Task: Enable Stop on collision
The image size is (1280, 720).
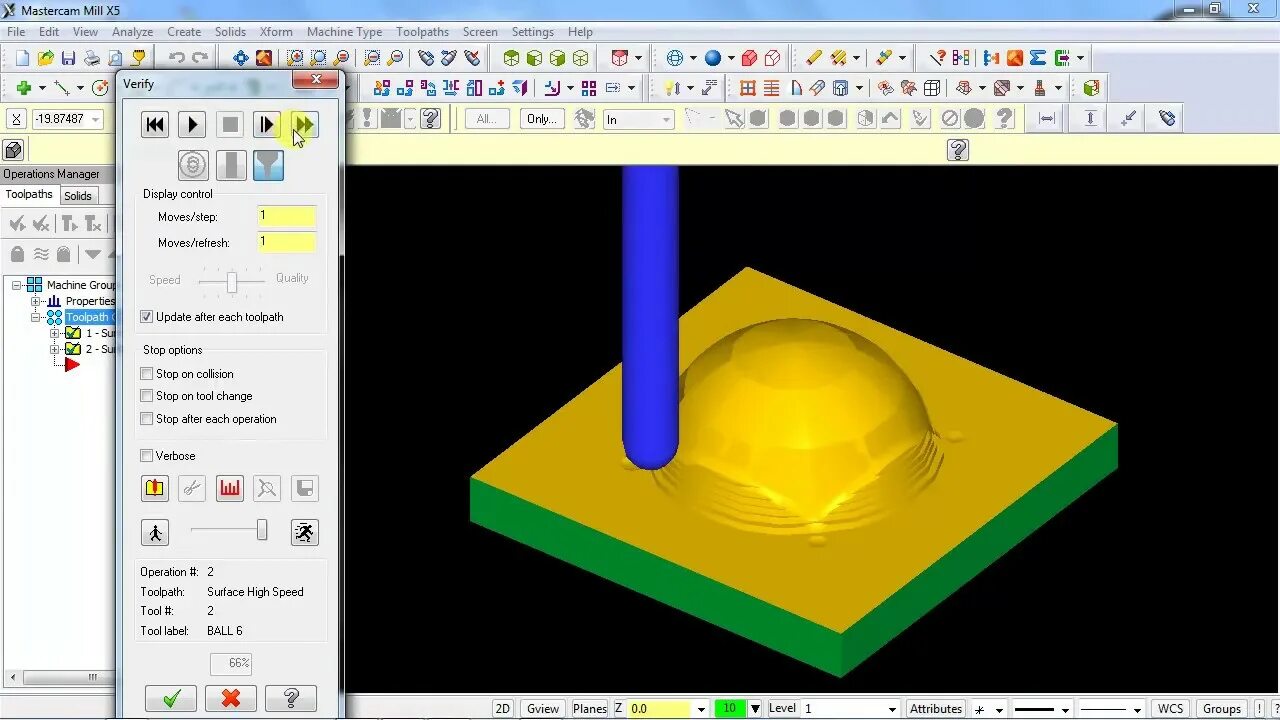Action: click(x=147, y=374)
